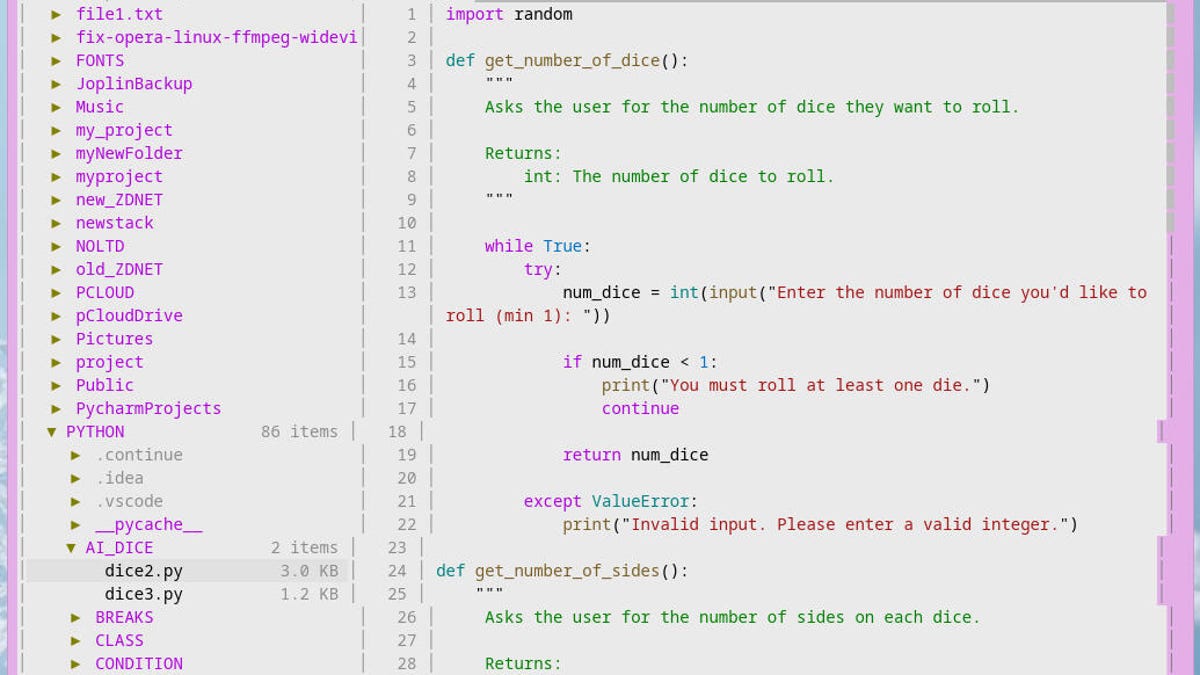Open the CLASS folder
Viewport: 1200px width, 675px height.
119,641
